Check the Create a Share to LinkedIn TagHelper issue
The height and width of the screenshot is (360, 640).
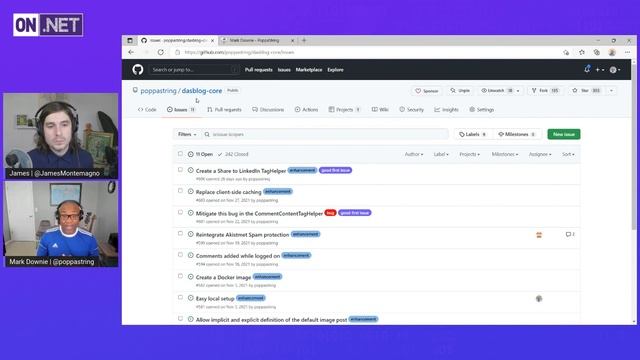tap(180, 169)
